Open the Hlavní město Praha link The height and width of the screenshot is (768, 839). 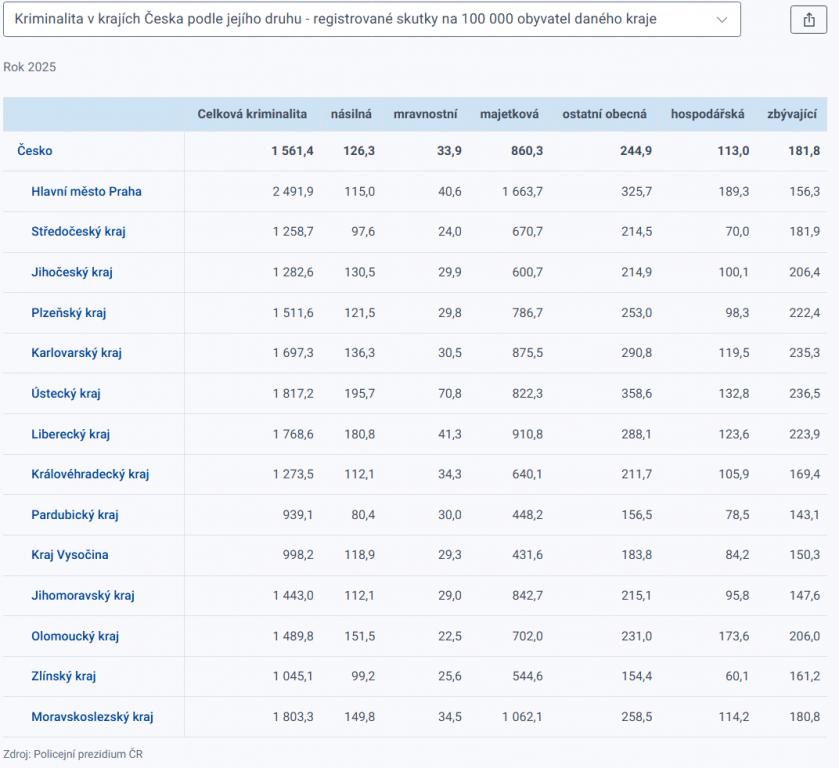[86, 192]
